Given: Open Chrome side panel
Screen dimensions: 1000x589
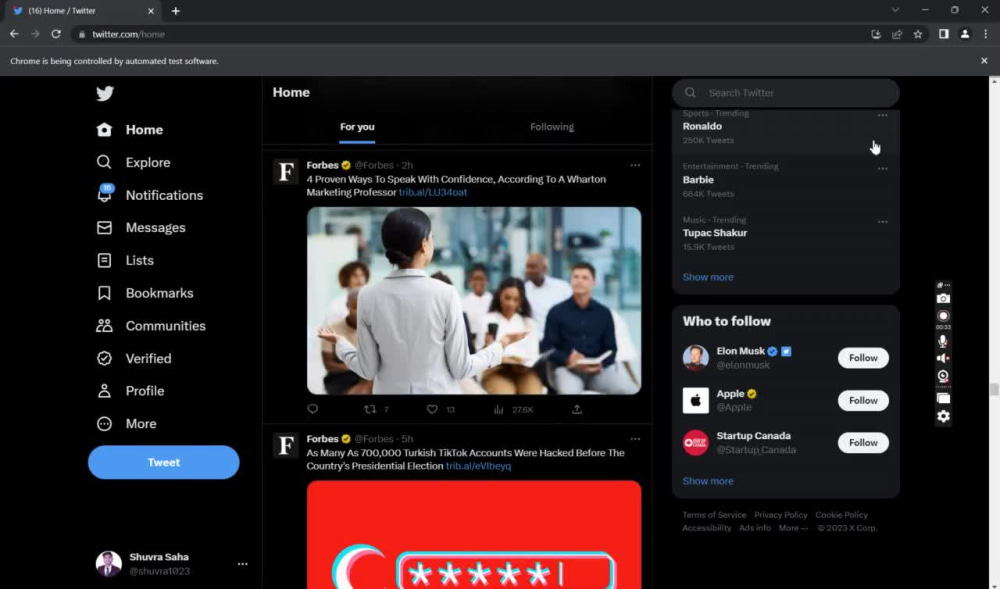Looking at the screenshot, I should 944,34.
